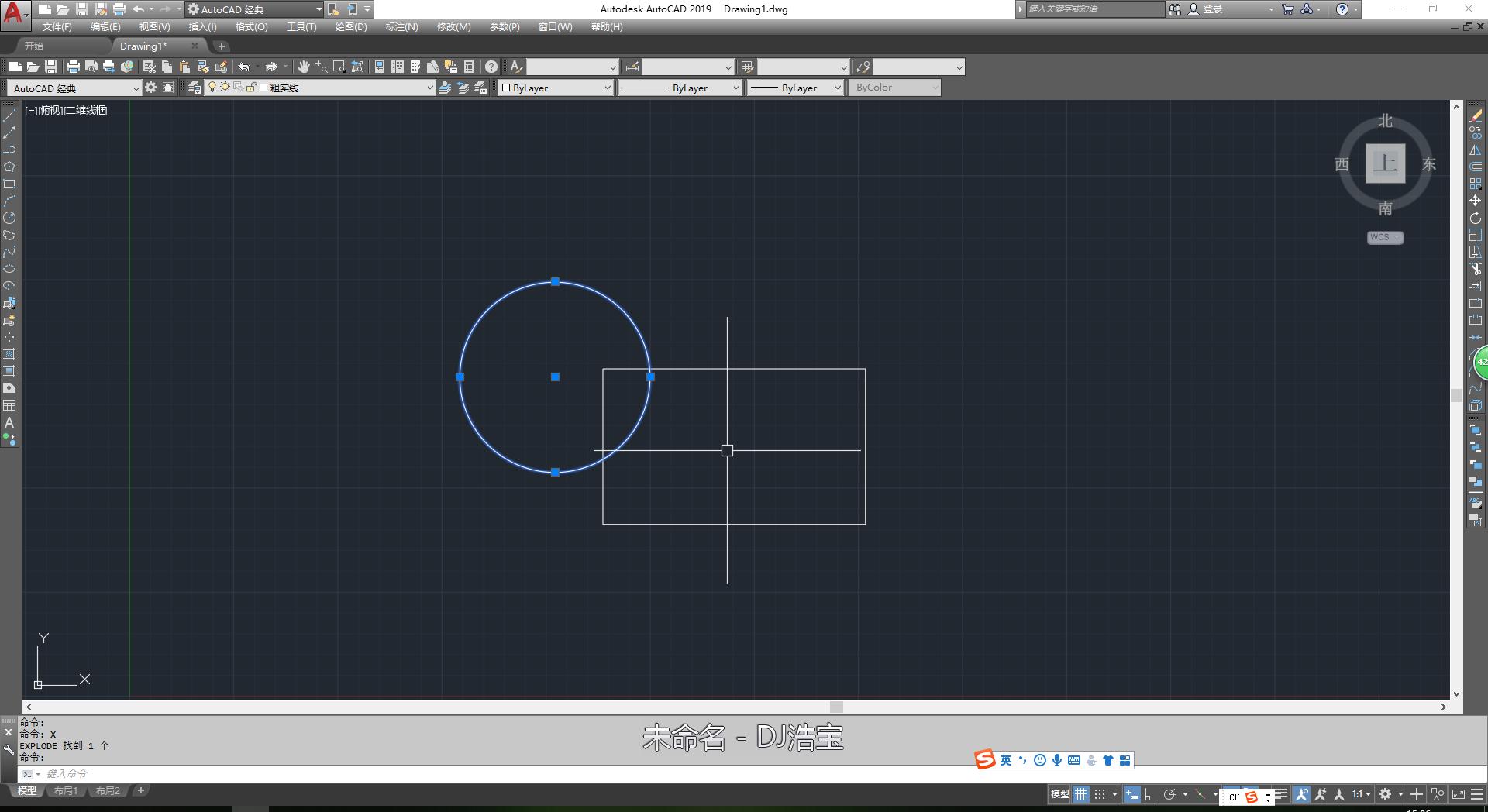Image resolution: width=1488 pixels, height=812 pixels.
Task: Click the WCS coordinate system button
Action: click(x=1384, y=238)
